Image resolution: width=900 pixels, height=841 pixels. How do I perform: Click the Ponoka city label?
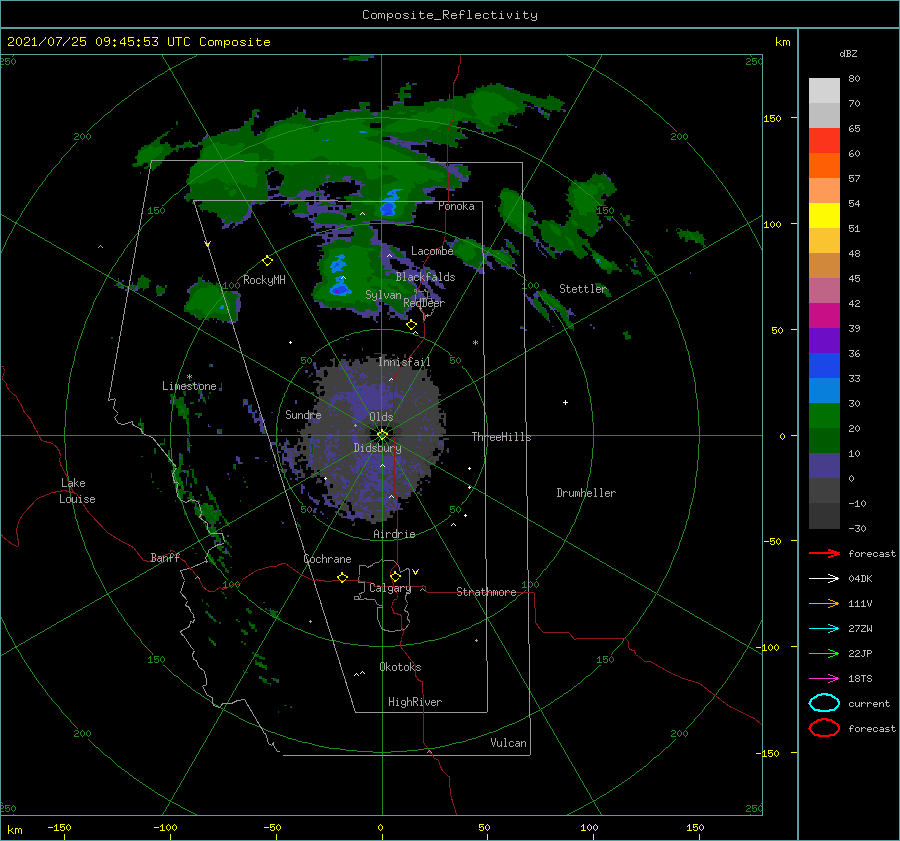click(456, 206)
